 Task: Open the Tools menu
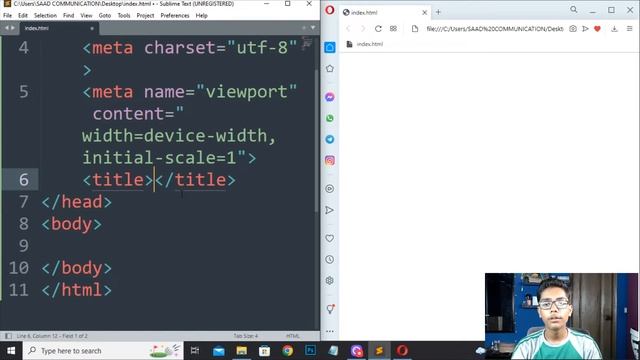[x=124, y=16]
